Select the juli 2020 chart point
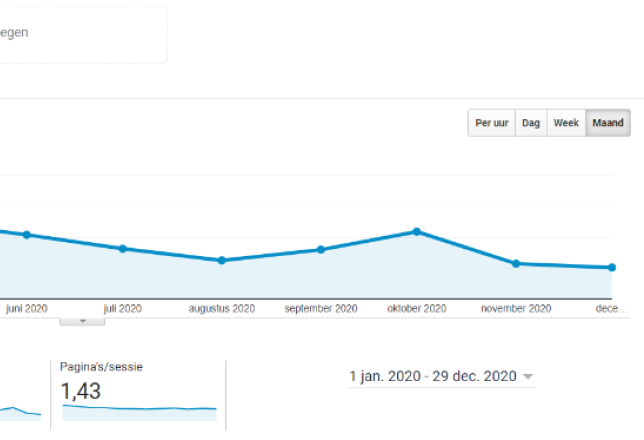Viewport: 644px width, 440px height. [x=123, y=248]
